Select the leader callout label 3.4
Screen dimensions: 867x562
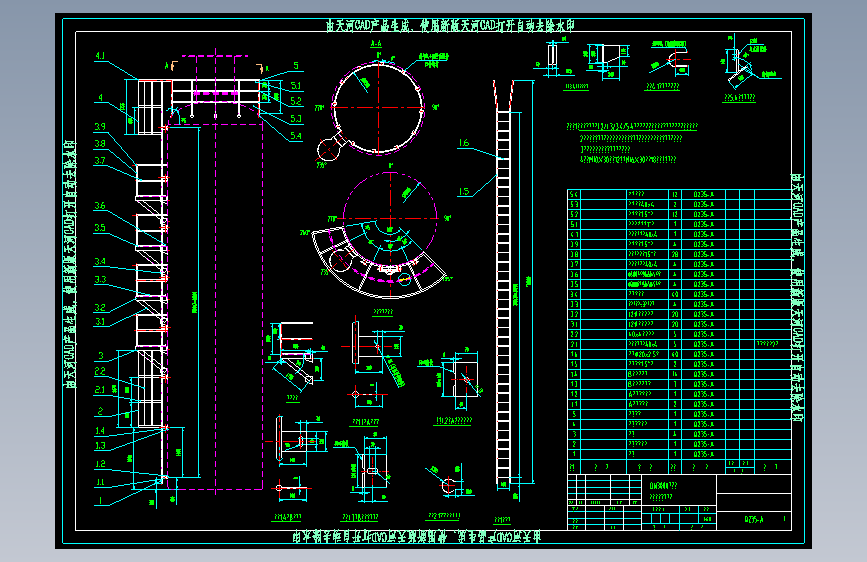point(100,261)
